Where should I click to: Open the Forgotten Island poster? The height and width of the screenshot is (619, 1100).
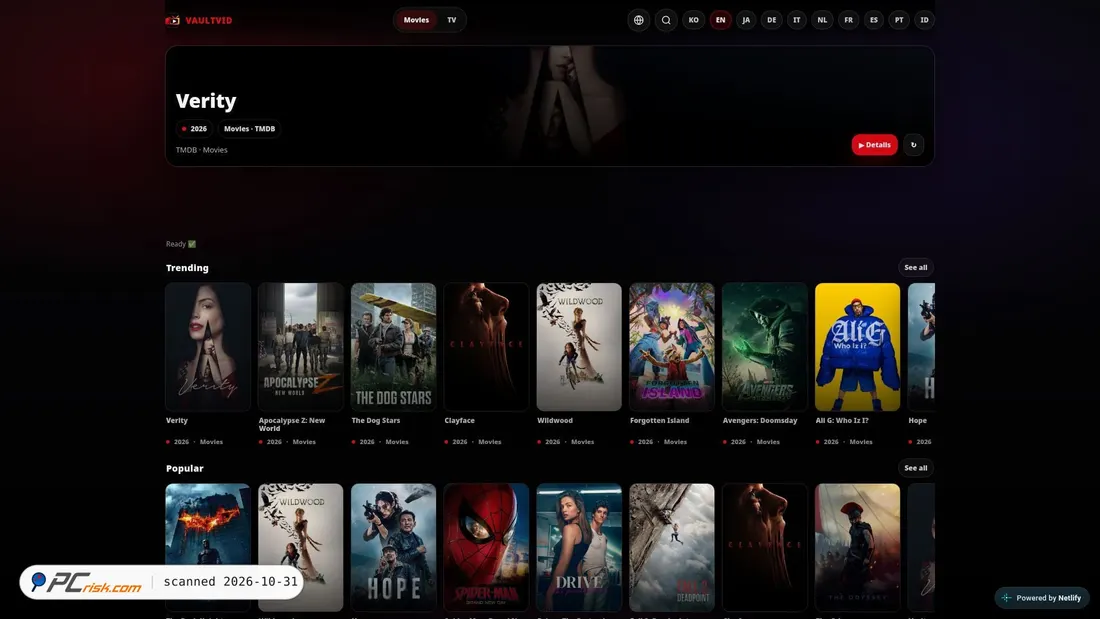[x=672, y=347]
